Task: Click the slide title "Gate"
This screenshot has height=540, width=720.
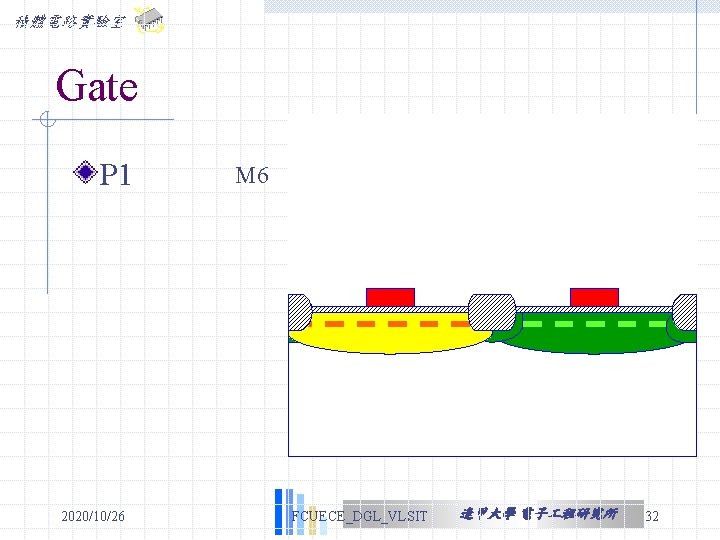Action: (97, 86)
